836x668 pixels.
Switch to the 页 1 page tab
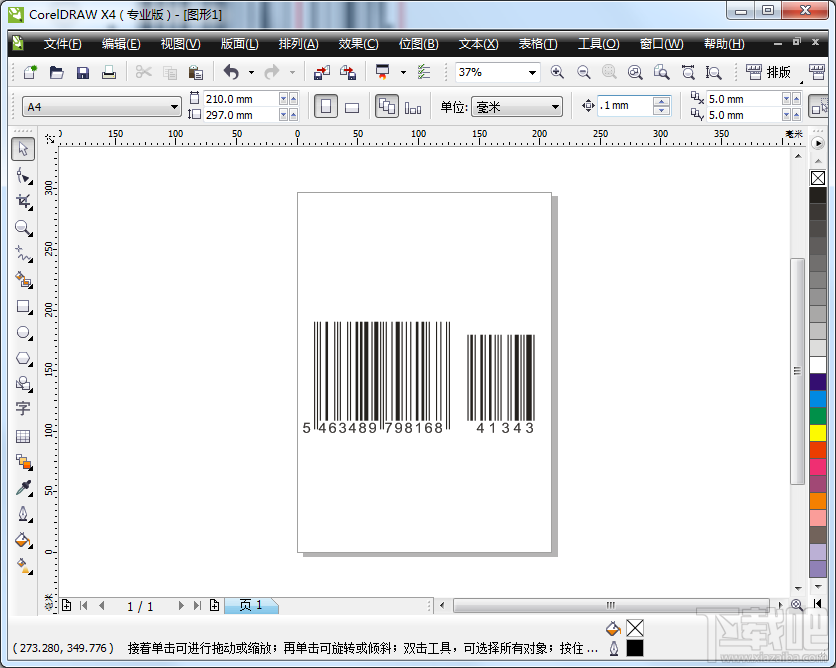point(251,606)
